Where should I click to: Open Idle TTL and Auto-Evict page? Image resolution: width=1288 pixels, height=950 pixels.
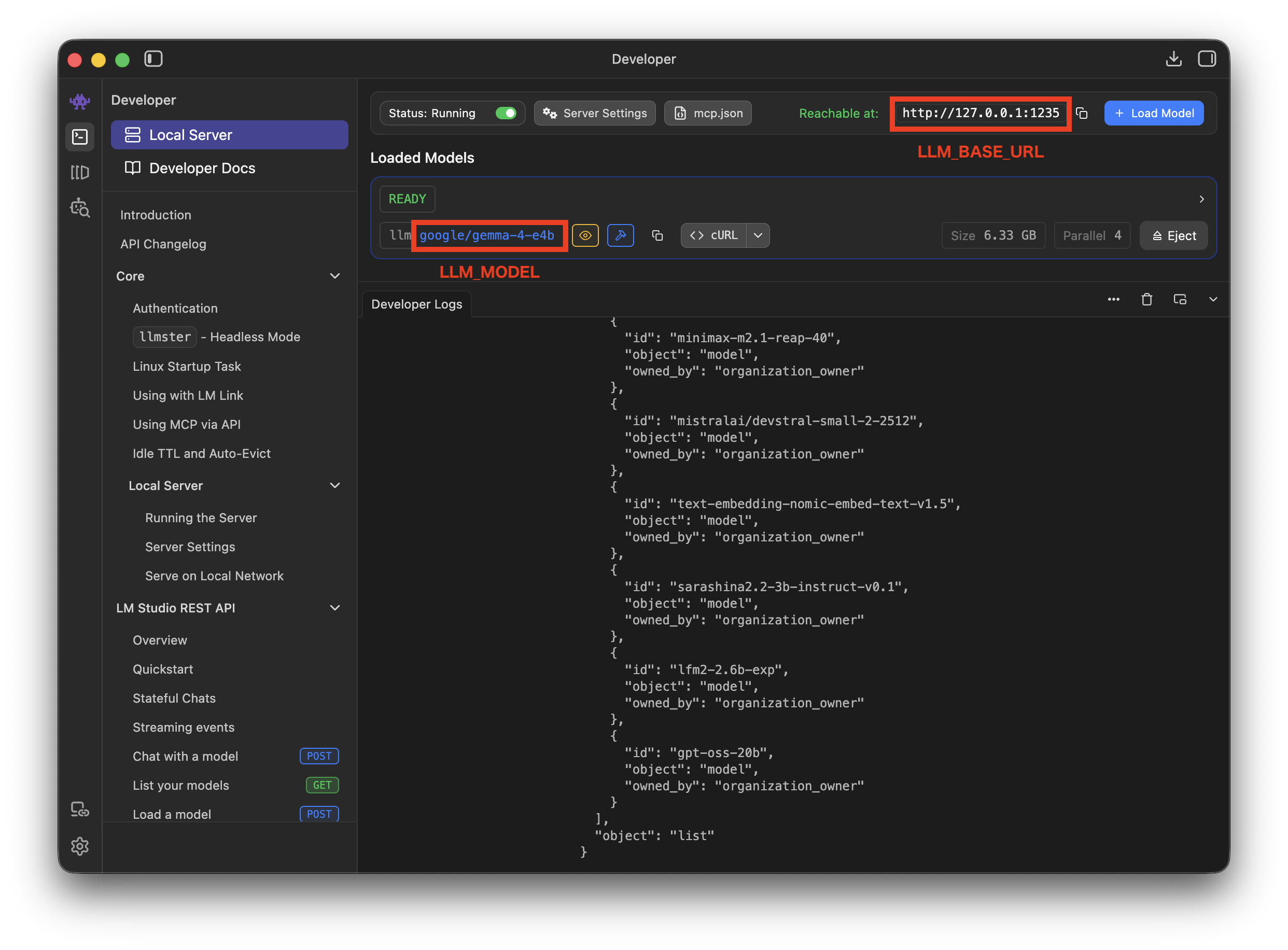pos(201,454)
